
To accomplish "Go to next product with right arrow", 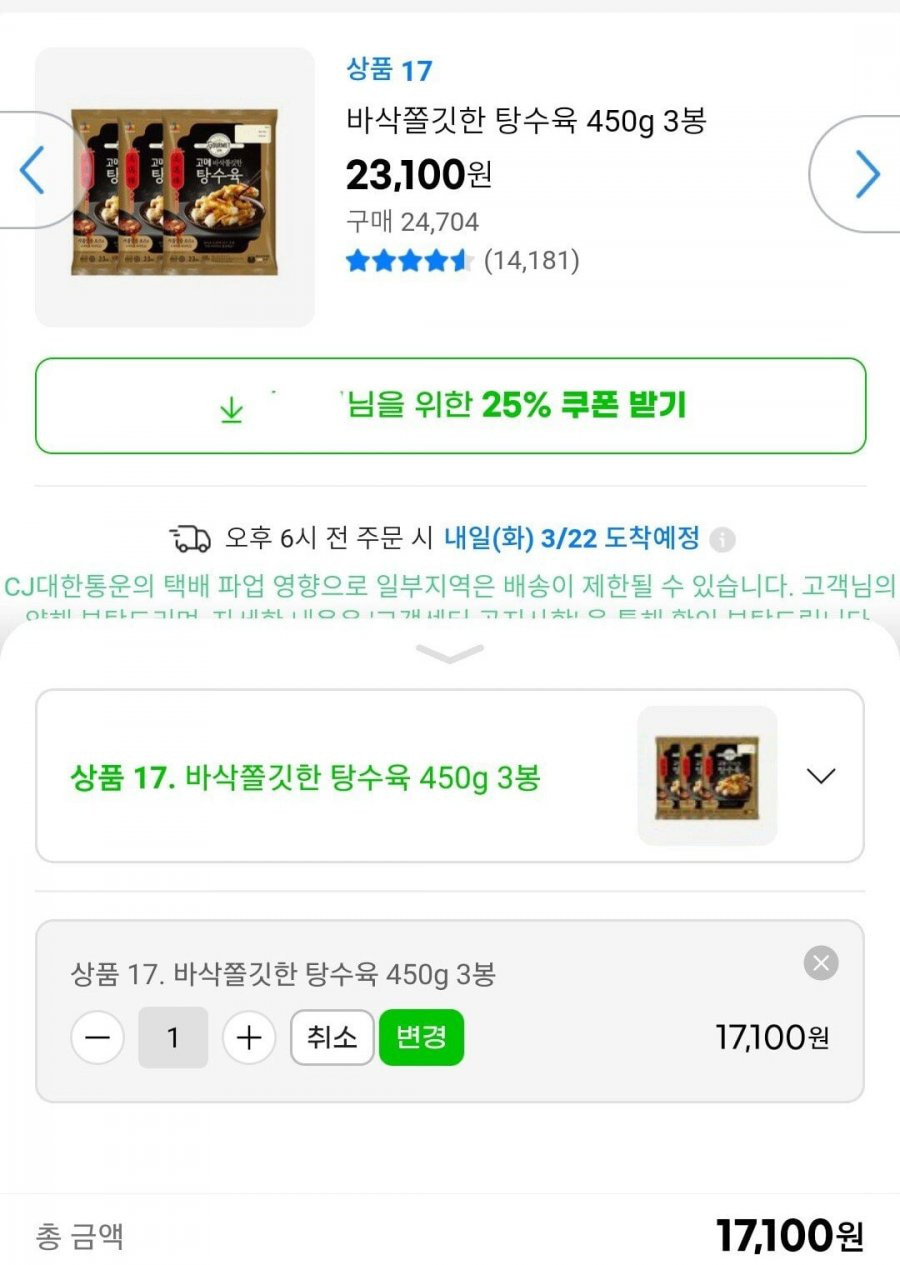I will tap(866, 175).
